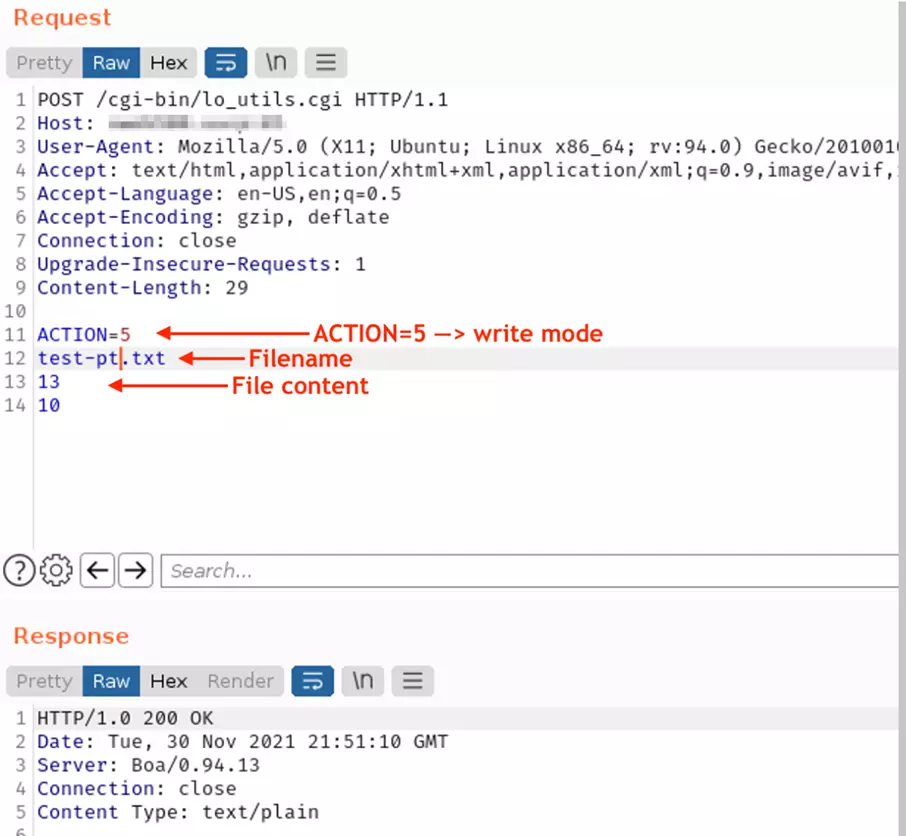Click the Accept: text/html header line
The width and height of the screenshot is (906, 836).
pyautogui.click(x=467, y=170)
